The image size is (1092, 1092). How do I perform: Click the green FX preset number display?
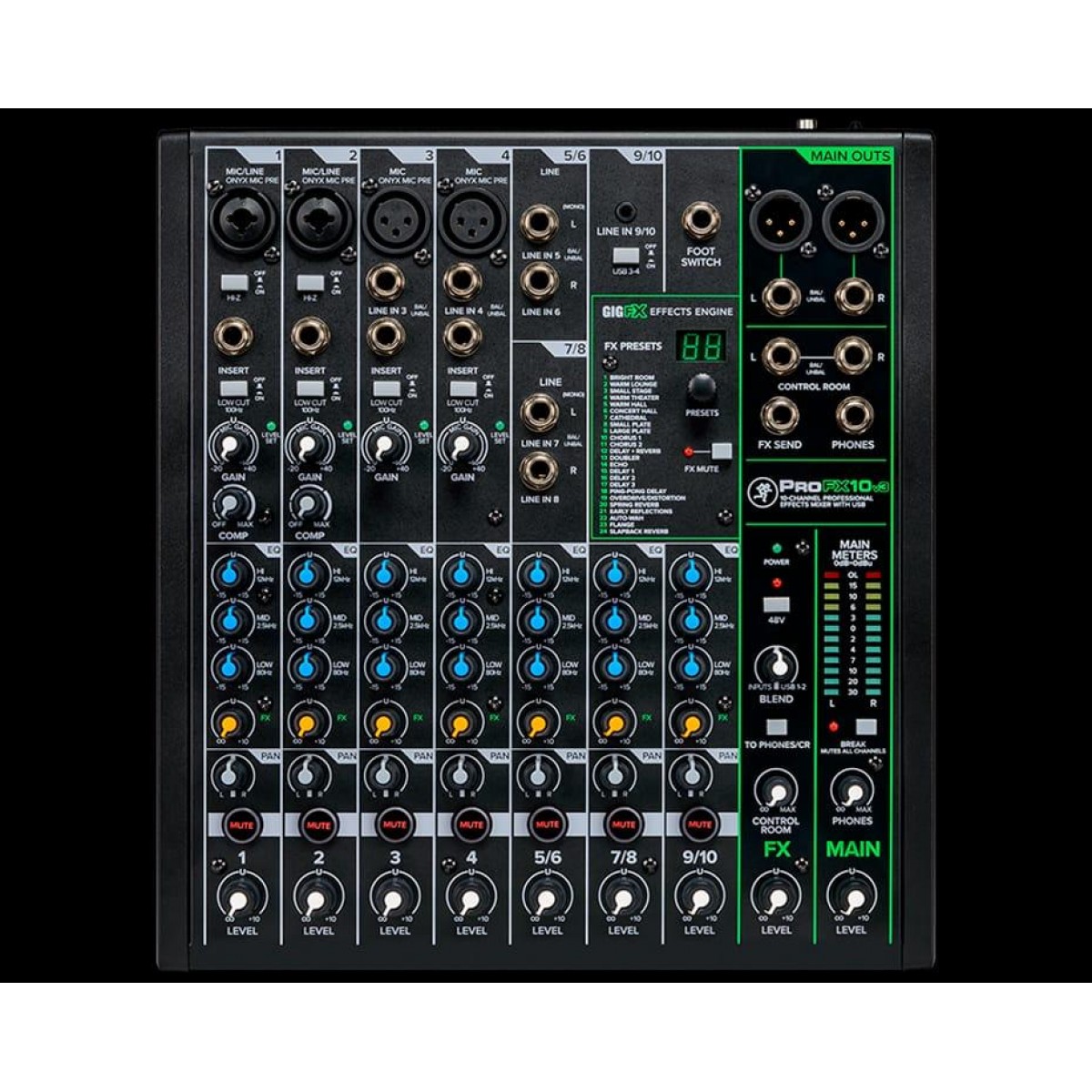point(703,347)
